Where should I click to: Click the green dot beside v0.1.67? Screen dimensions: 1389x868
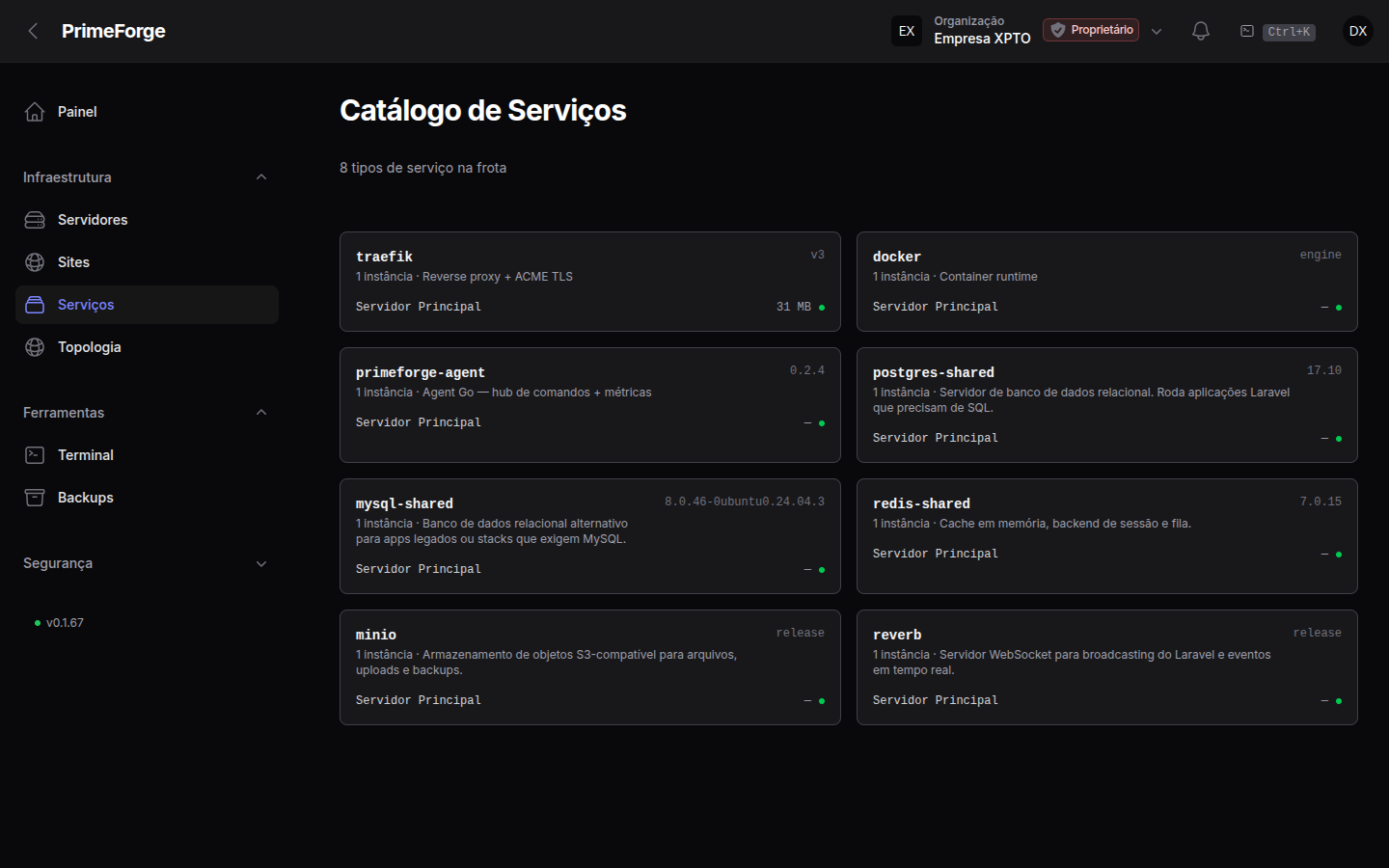[x=38, y=623]
